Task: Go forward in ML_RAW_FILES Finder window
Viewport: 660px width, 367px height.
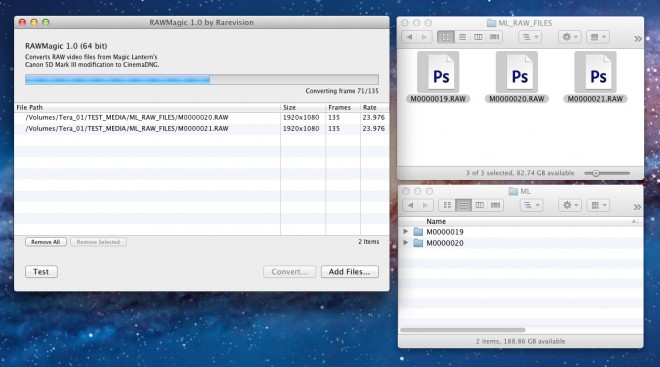Action: pyautogui.click(x=425, y=37)
